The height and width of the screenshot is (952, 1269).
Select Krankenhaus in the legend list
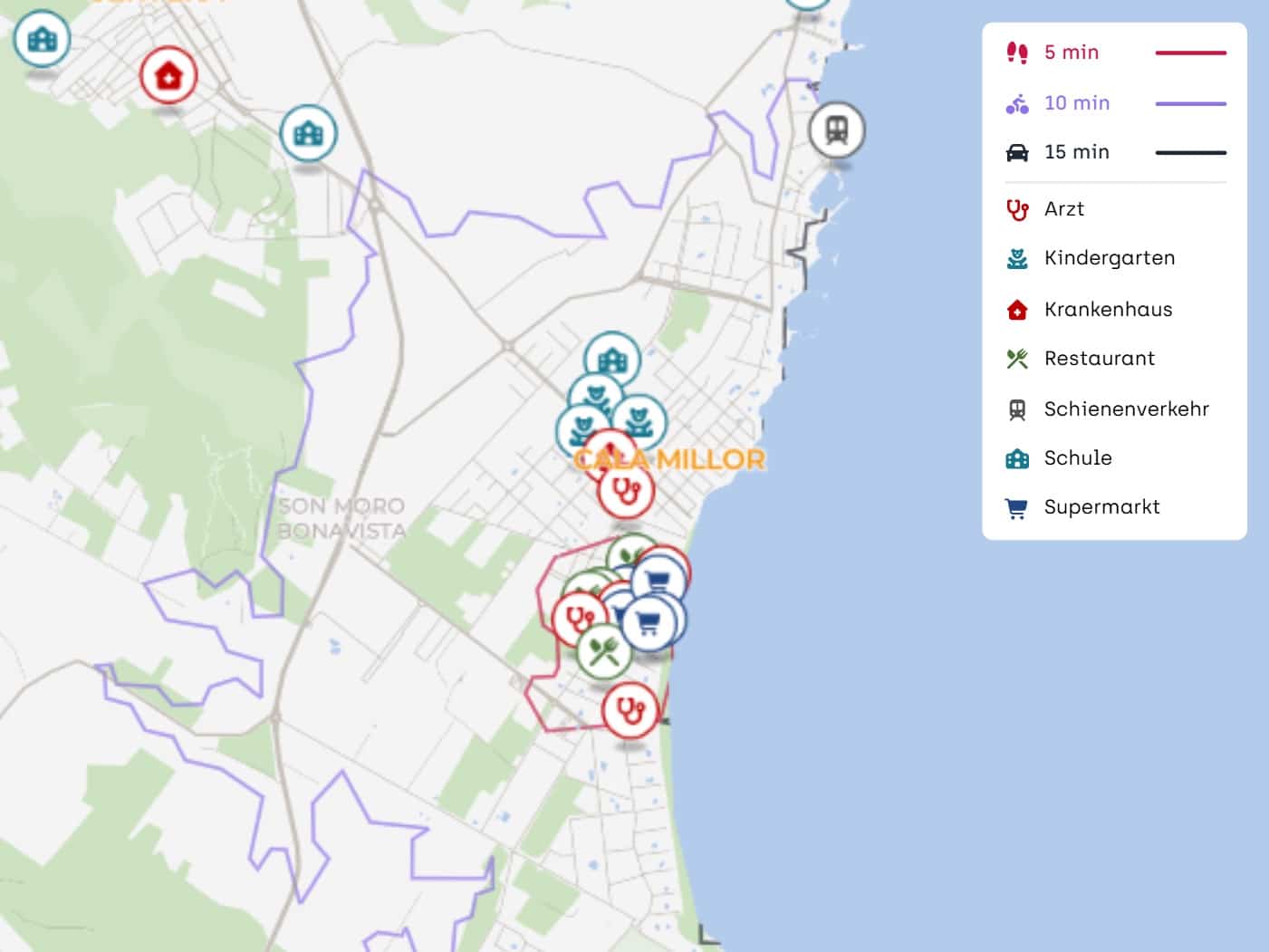(1107, 310)
